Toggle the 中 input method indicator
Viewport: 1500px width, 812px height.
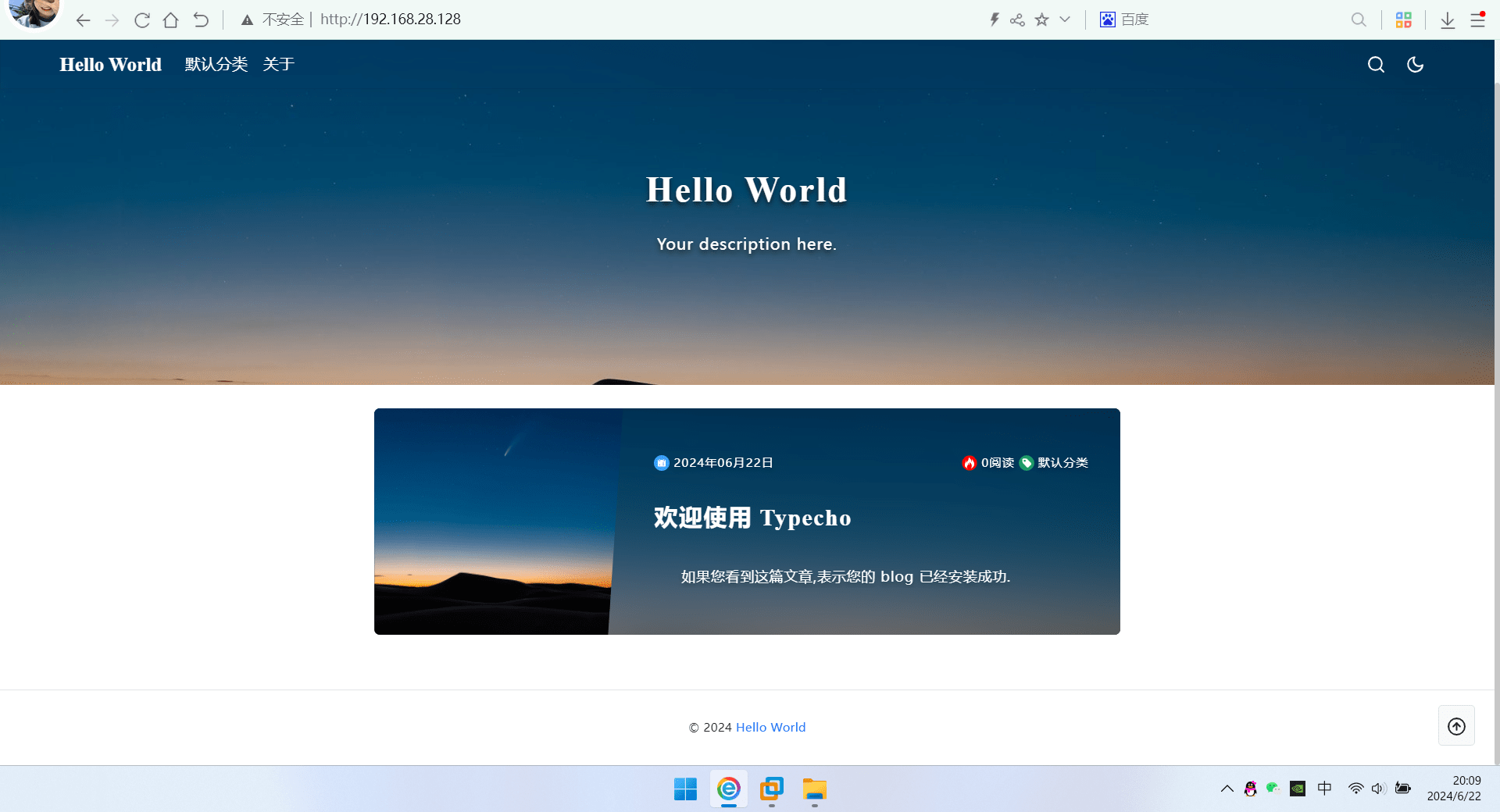pyautogui.click(x=1324, y=789)
